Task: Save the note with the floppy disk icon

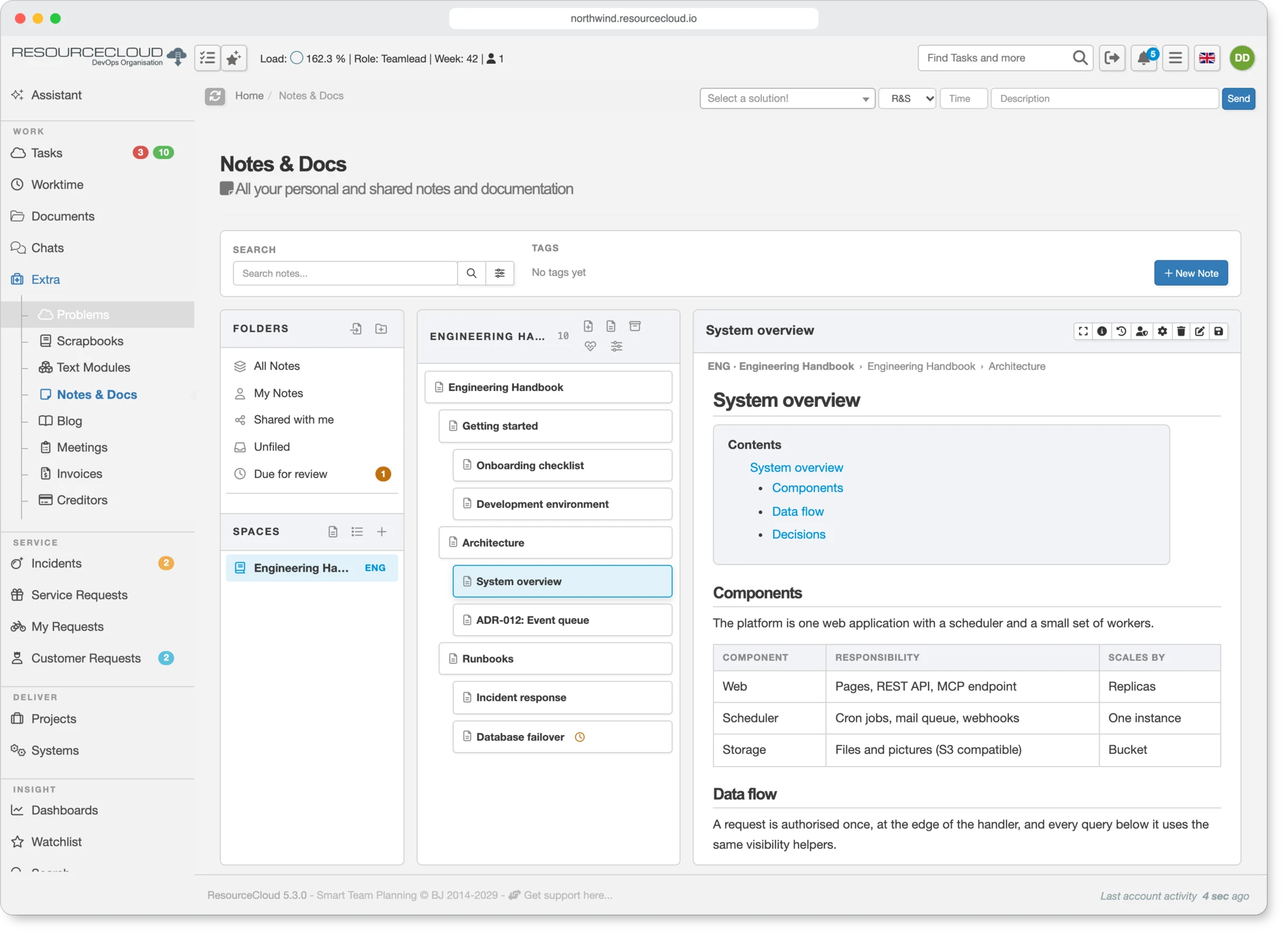Action: 1218,331
